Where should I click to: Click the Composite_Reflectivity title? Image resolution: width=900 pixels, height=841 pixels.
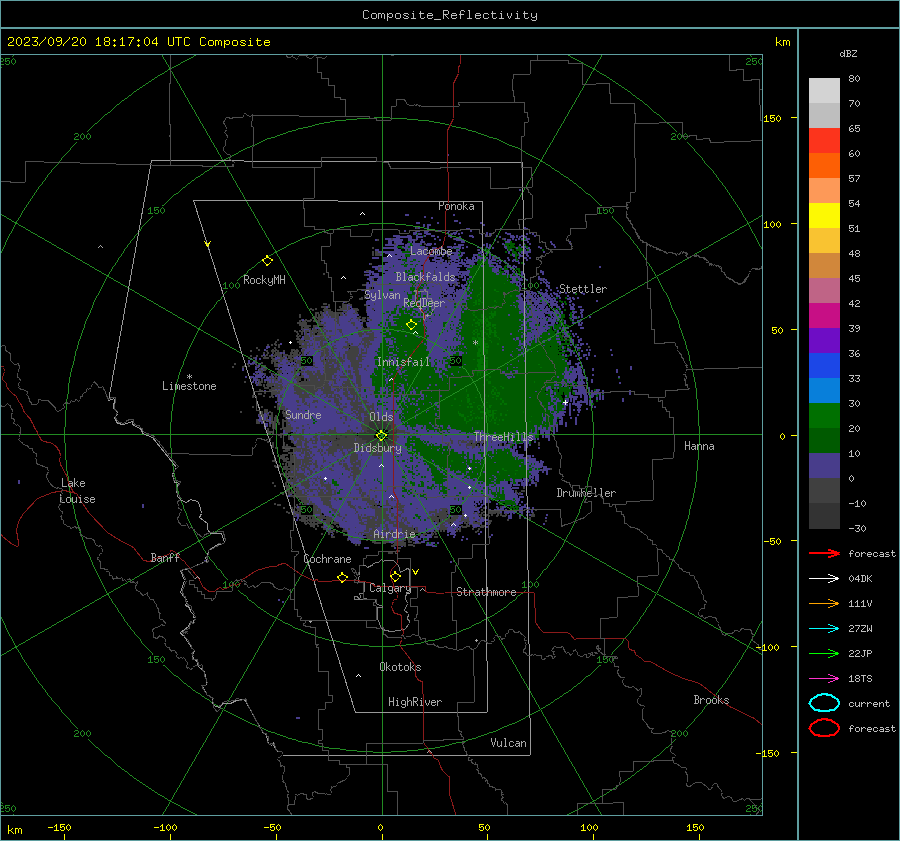pyautogui.click(x=449, y=15)
